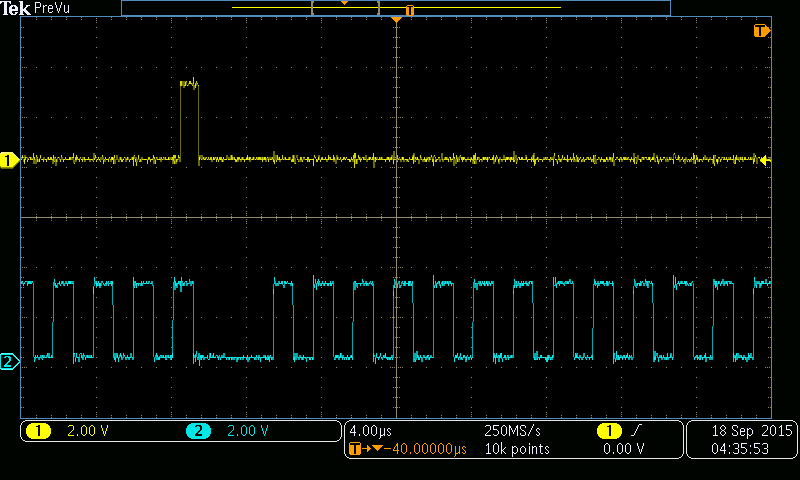This screenshot has width=800, height=480.
Task: Click the orange T marker in the record overview bar
Action: [409, 11]
